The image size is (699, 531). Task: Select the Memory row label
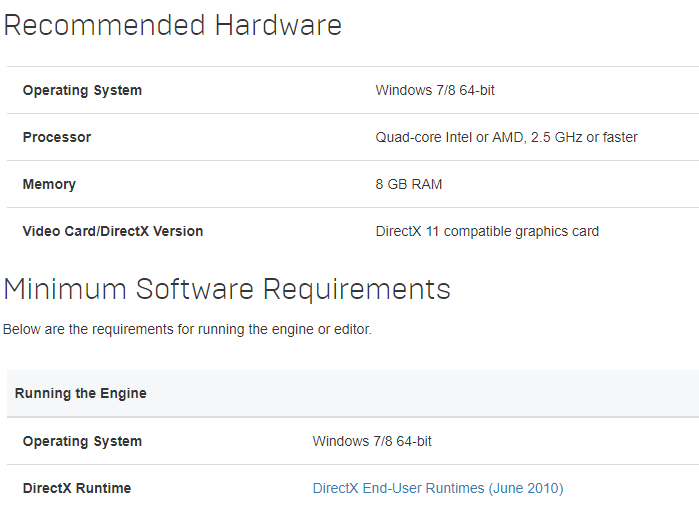(49, 184)
